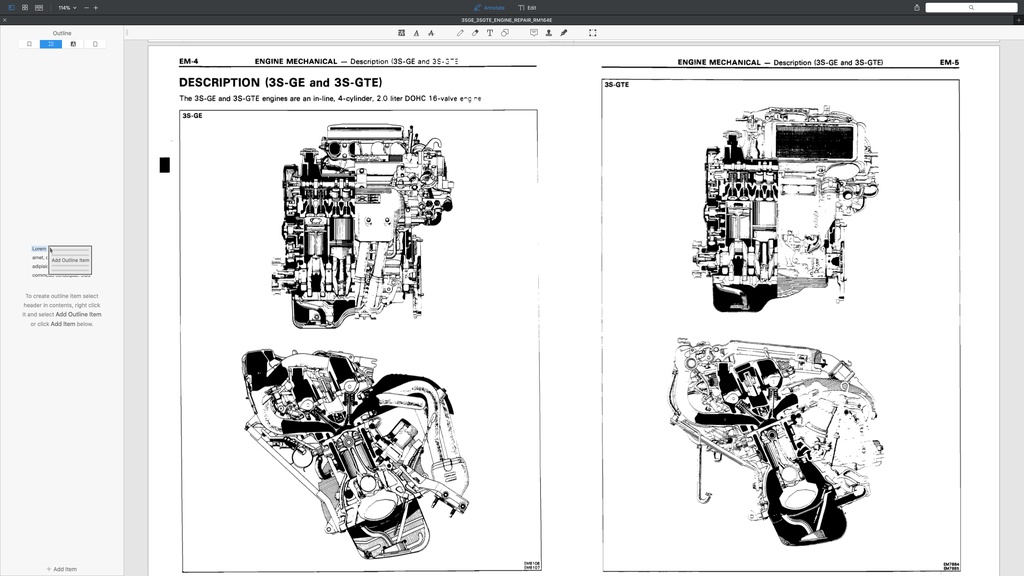Switch to the Annotate tab
This screenshot has width=1024, height=576.
(x=489, y=8)
